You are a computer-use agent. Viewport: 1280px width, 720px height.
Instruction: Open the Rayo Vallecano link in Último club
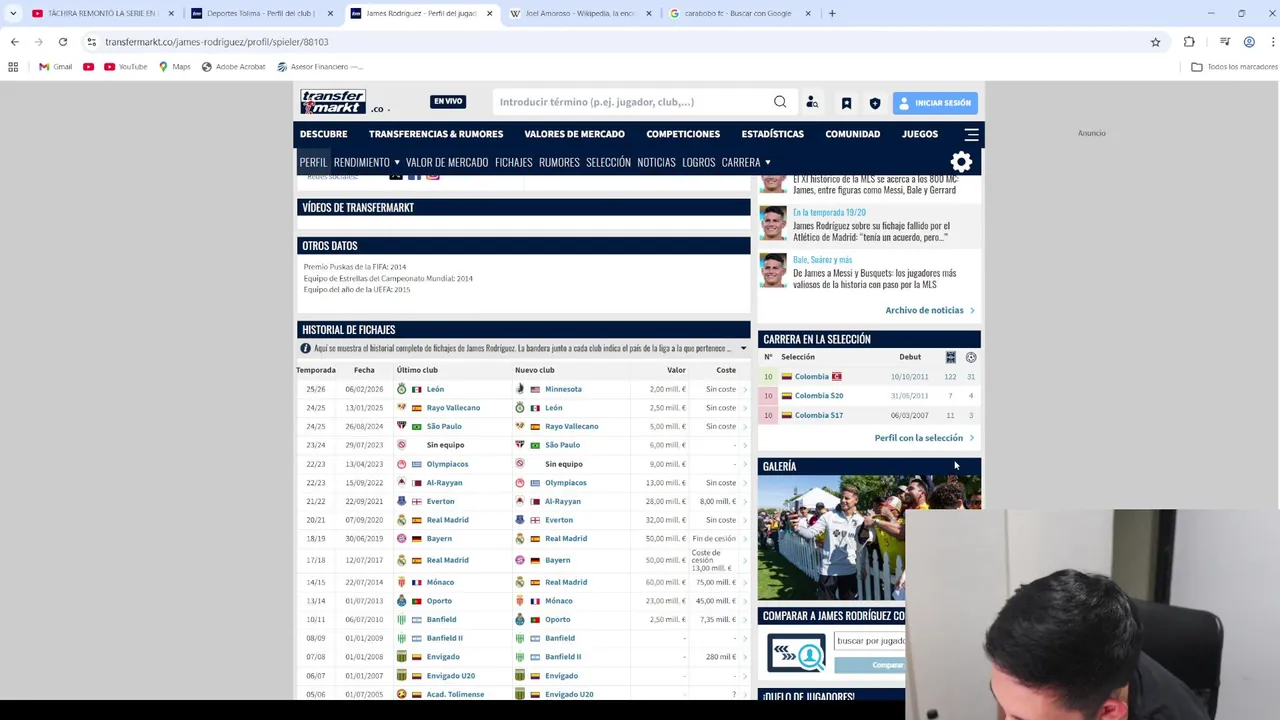coord(453,408)
